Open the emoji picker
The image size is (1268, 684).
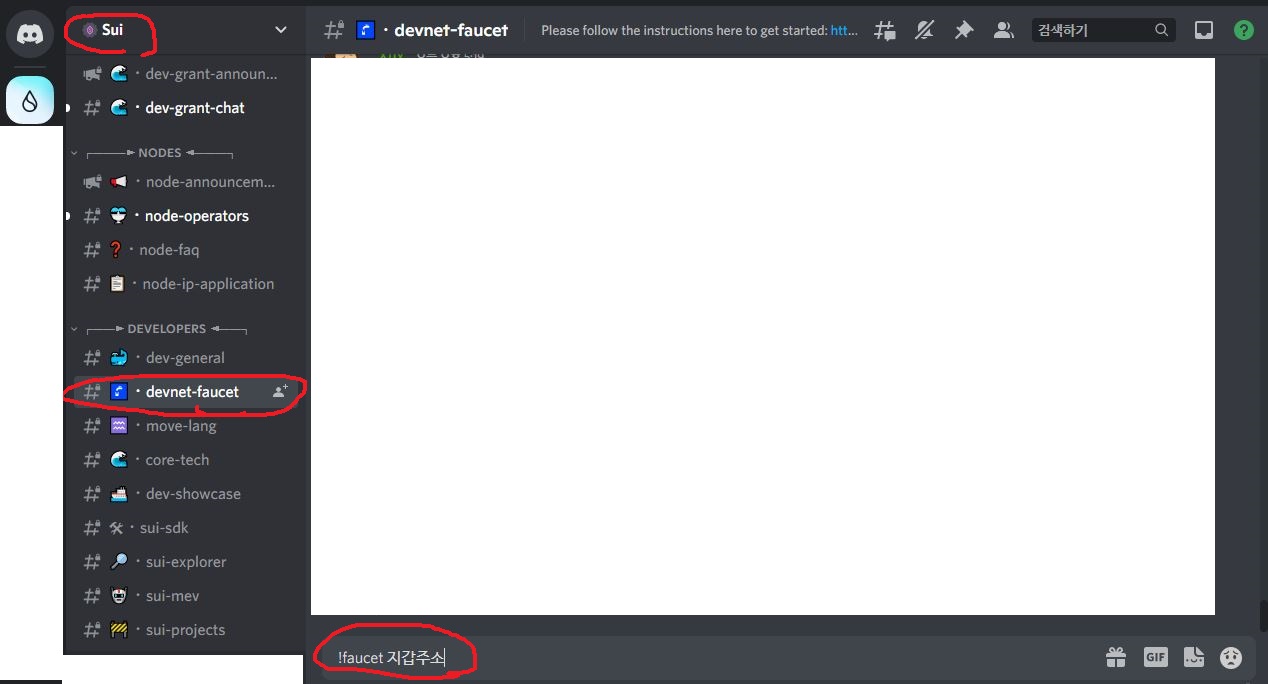(1231, 657)
